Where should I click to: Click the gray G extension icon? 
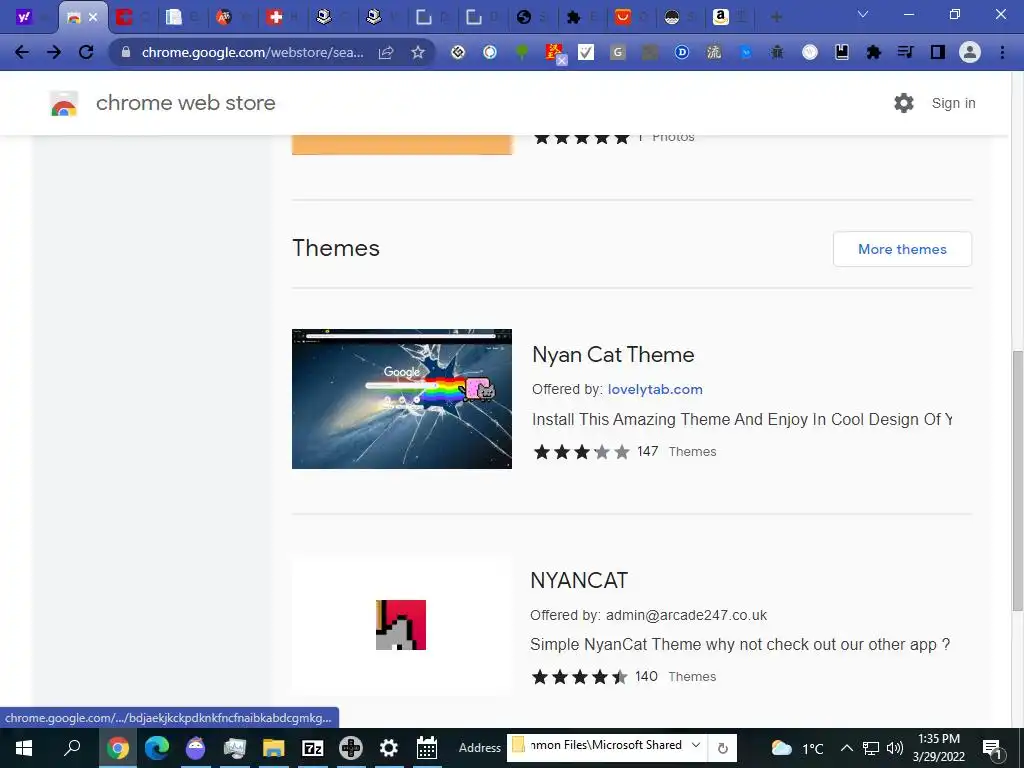click(x=618, y=52)
